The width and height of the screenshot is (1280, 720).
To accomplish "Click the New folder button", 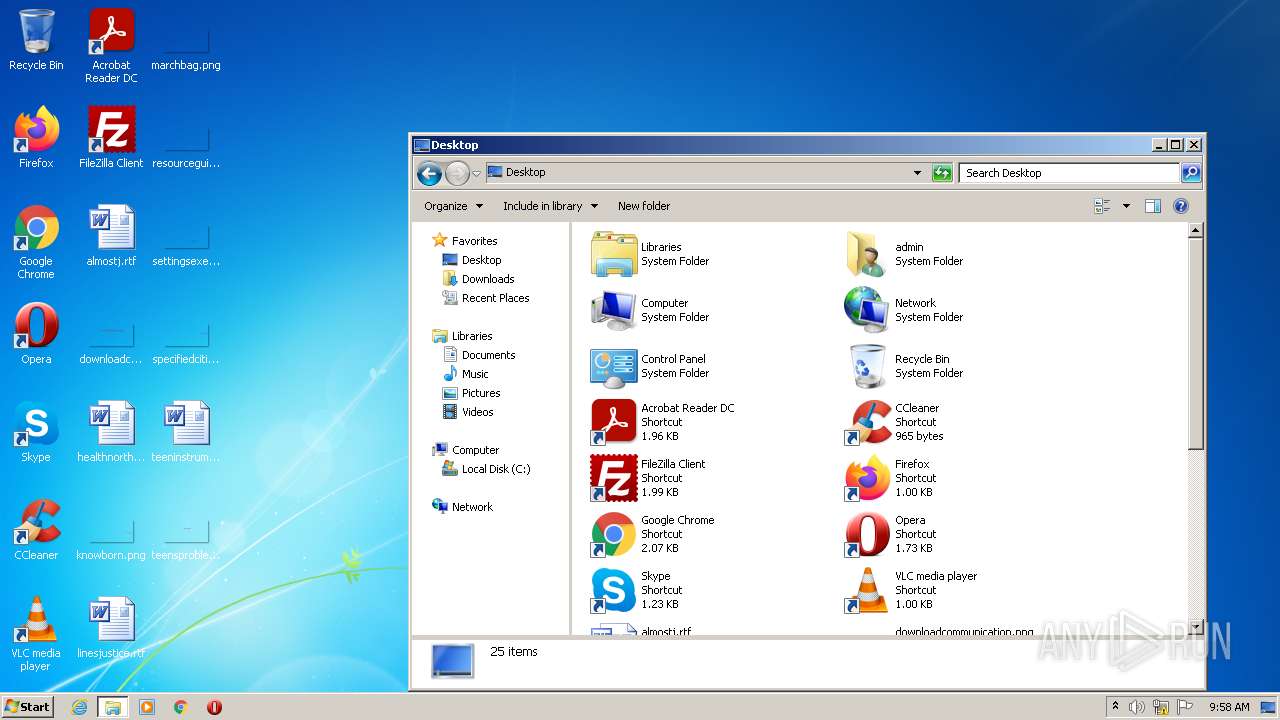I will point(644,206).
